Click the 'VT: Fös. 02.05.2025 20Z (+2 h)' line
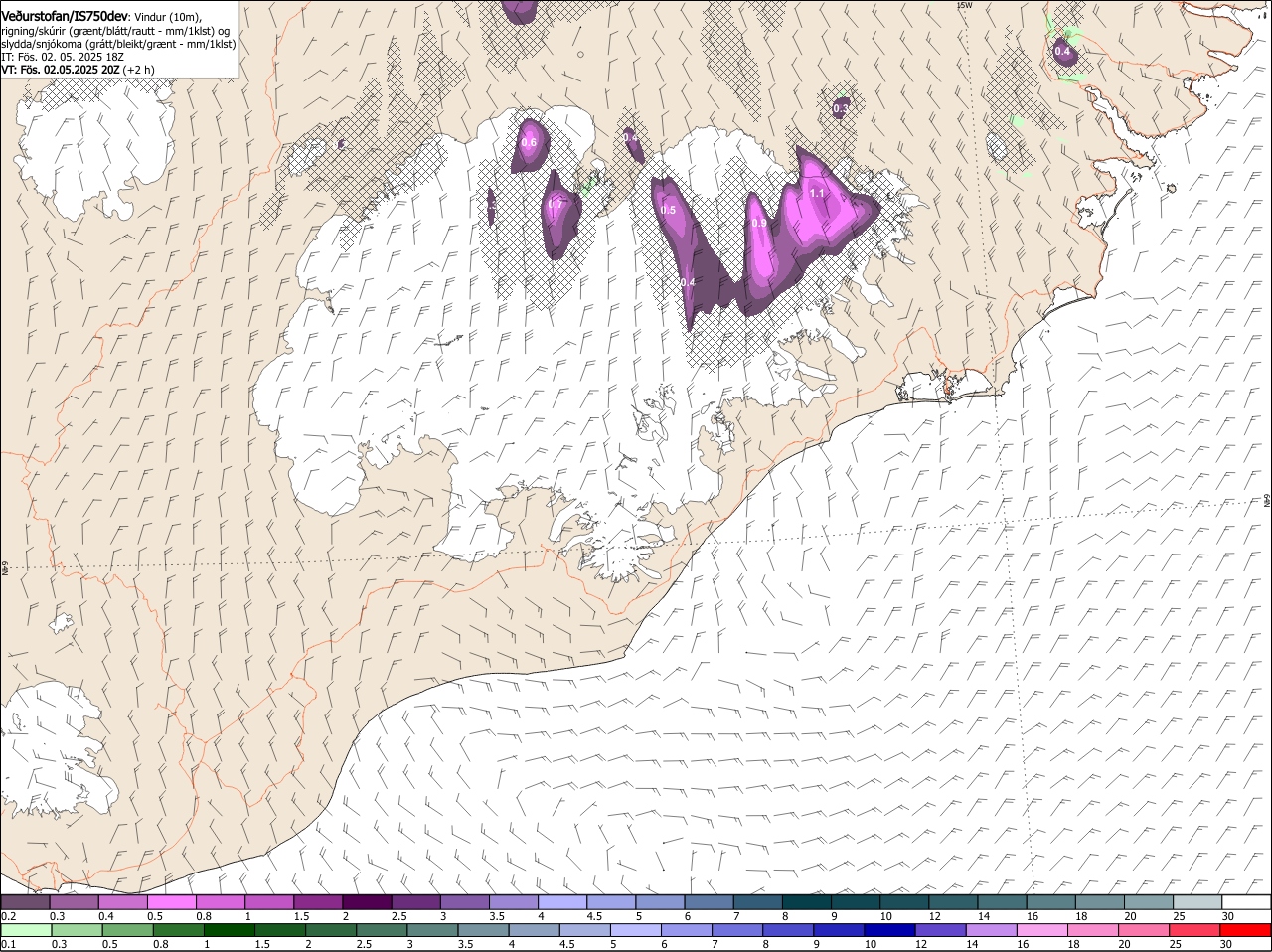This screenshot has height=952, width=1272. pos(78,71)
